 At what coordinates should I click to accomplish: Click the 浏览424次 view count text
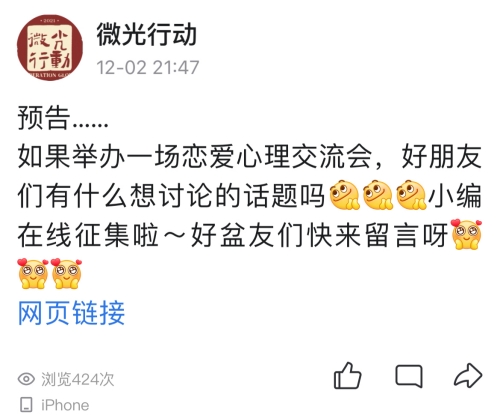coord(78,379)
